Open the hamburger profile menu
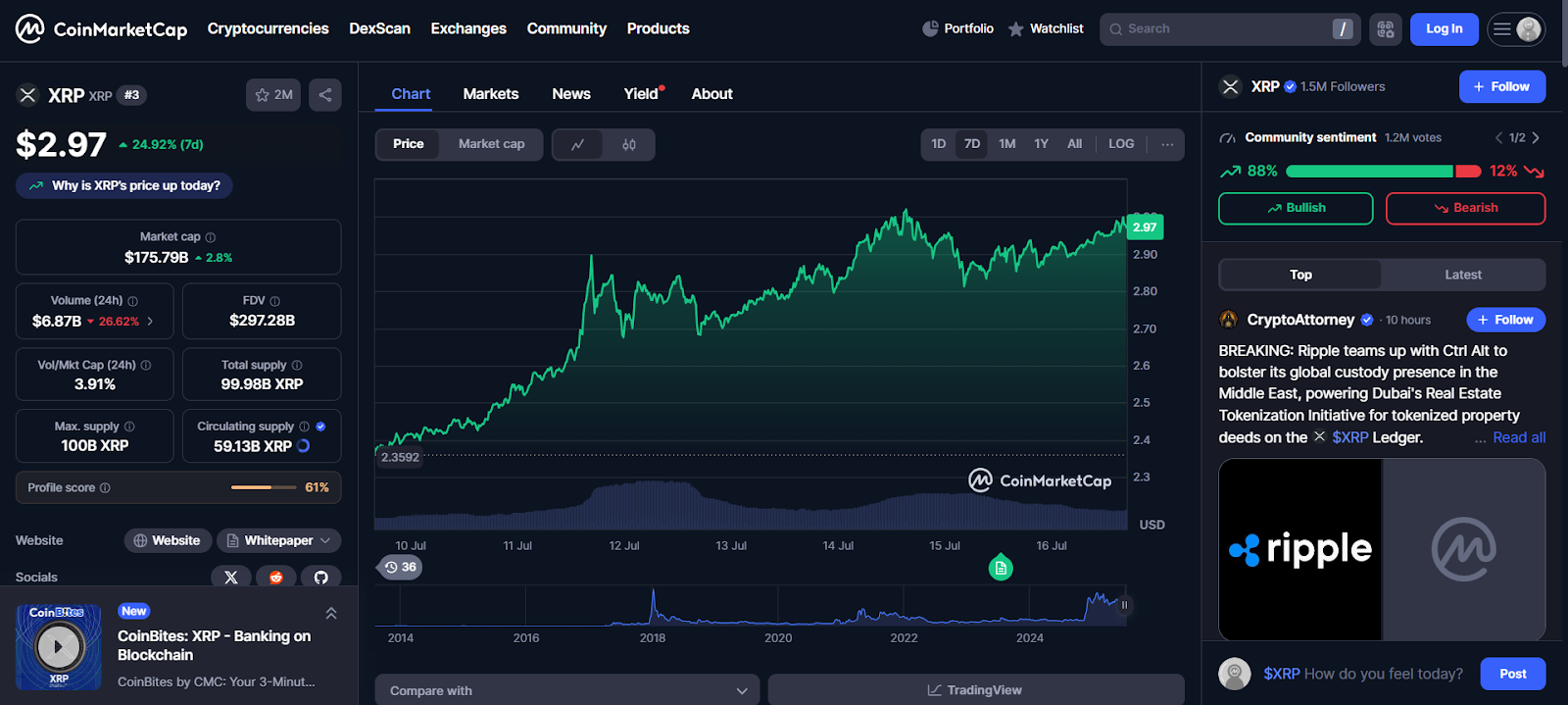Viewport: 1568px width, 705px height. 1516,29
